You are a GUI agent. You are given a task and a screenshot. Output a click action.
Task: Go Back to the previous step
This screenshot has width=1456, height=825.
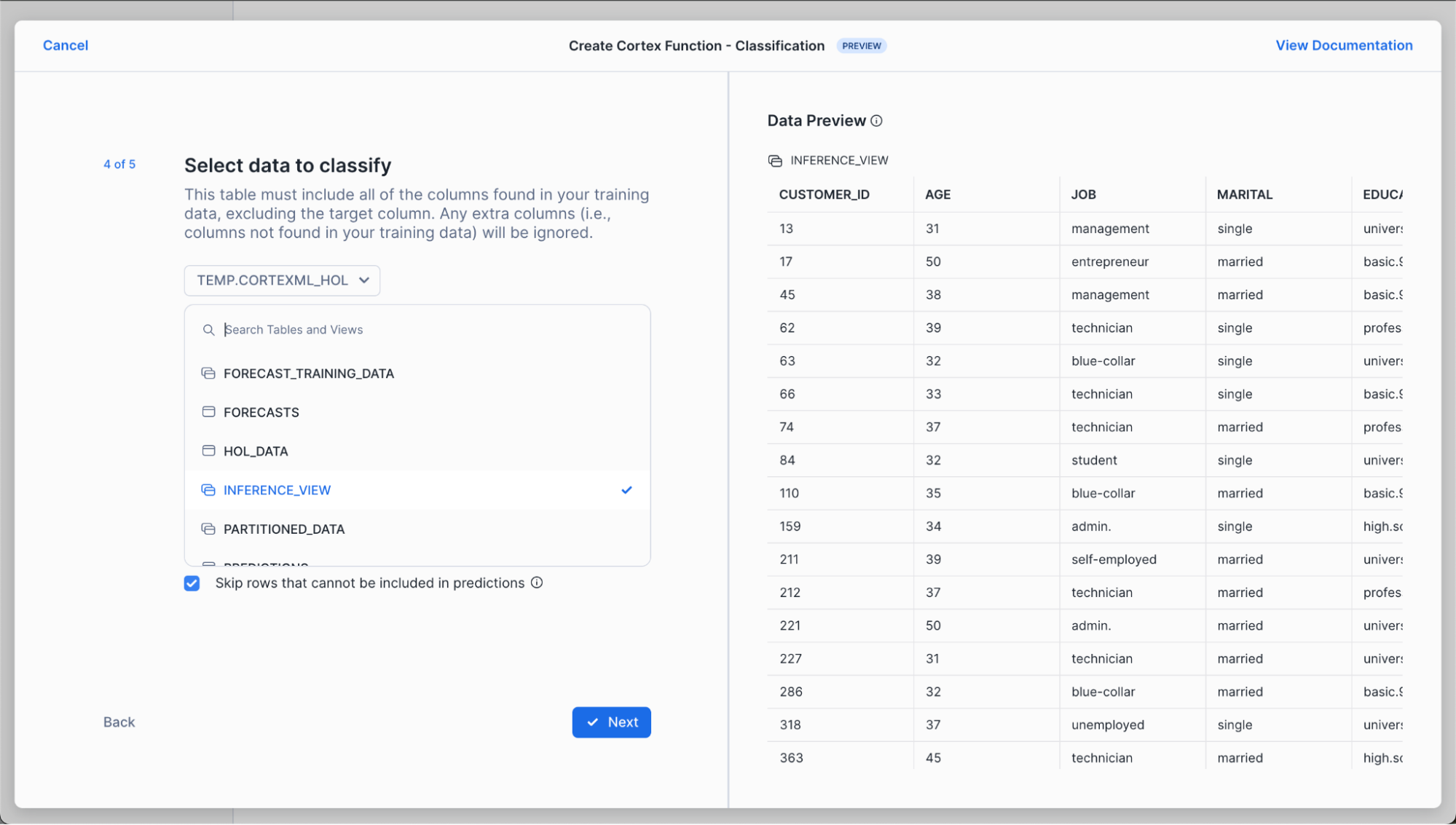tap(119, 722)
